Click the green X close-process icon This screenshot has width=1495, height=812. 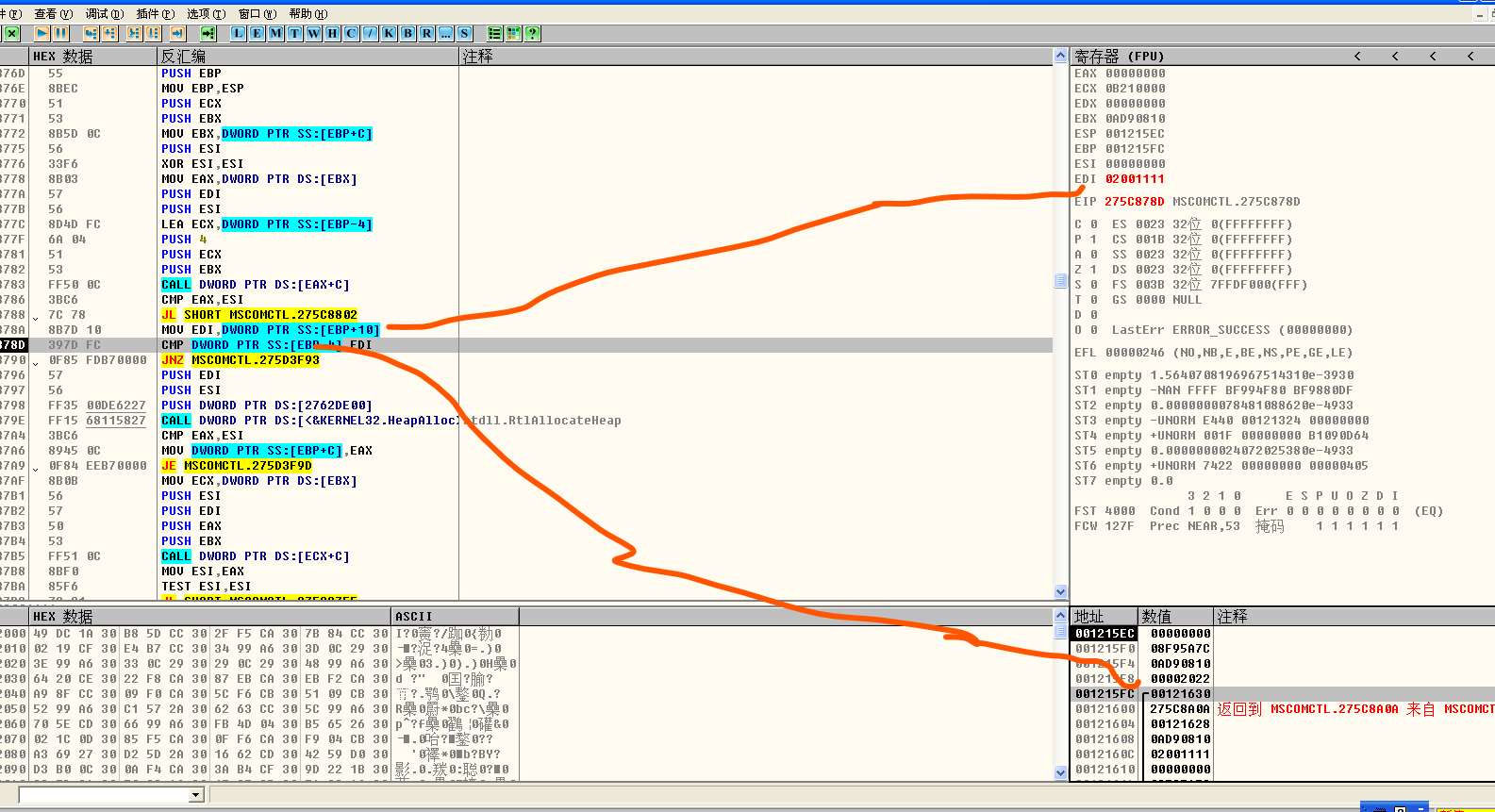pos(11,33)
